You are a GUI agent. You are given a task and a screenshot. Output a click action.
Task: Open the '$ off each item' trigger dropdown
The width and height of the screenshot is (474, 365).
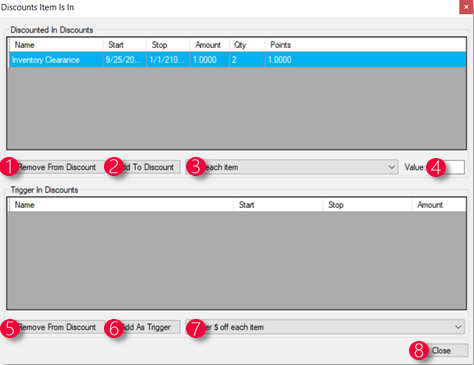(325, 327)
